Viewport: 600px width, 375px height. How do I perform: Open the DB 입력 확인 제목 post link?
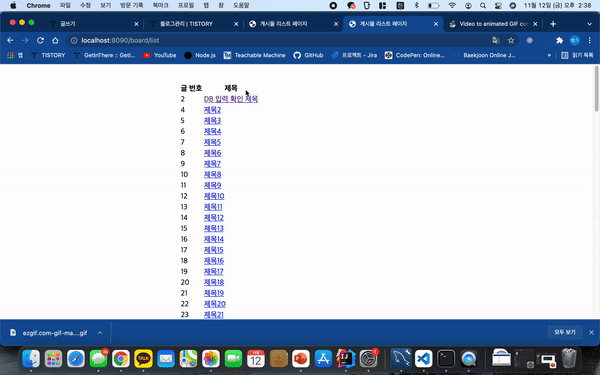pyautogui.click(x=231, y=99)
